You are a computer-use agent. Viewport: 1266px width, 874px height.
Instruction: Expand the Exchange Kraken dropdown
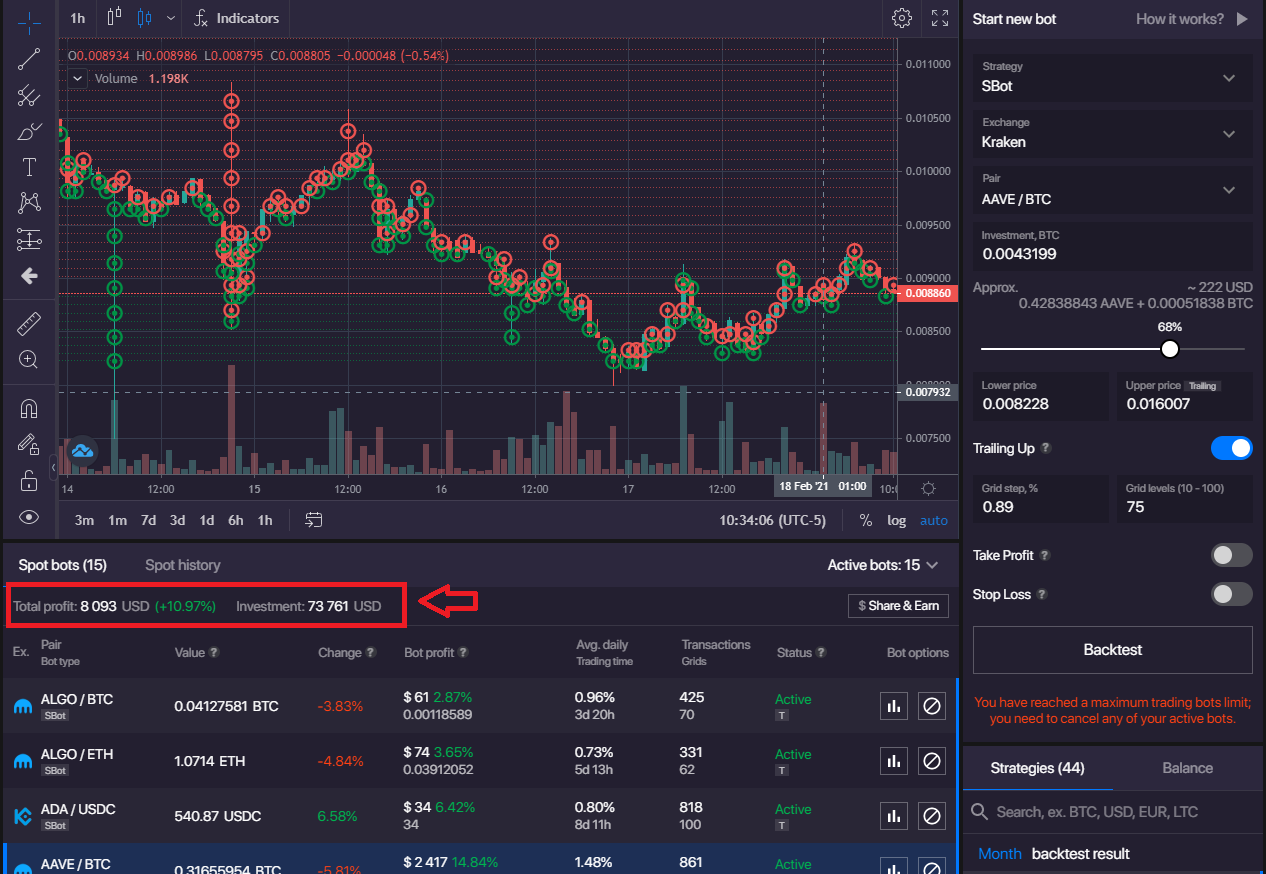[1112, 133]
